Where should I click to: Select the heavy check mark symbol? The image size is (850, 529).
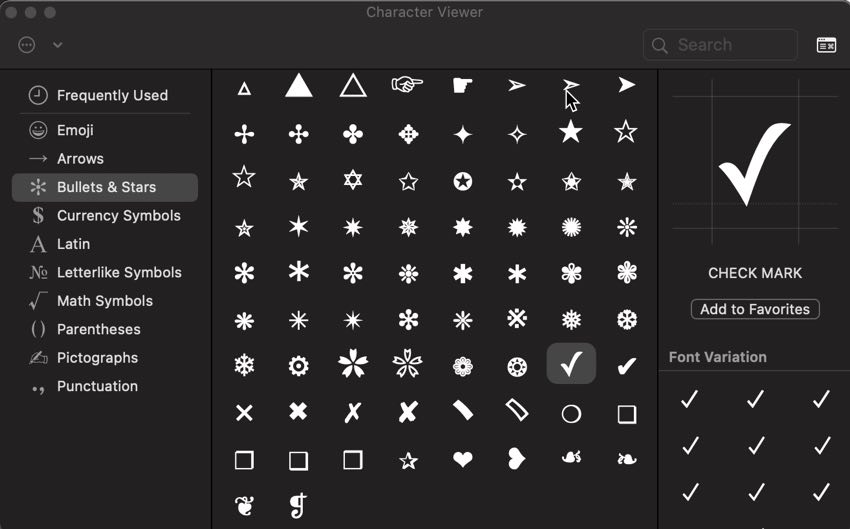(x=627, y=366)
